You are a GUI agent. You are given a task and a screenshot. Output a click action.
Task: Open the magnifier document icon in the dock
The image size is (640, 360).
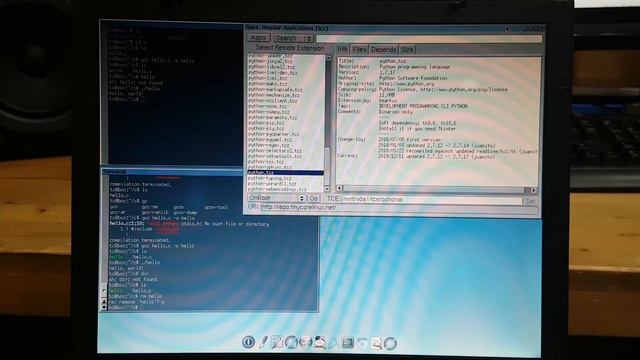click(376, 343)
